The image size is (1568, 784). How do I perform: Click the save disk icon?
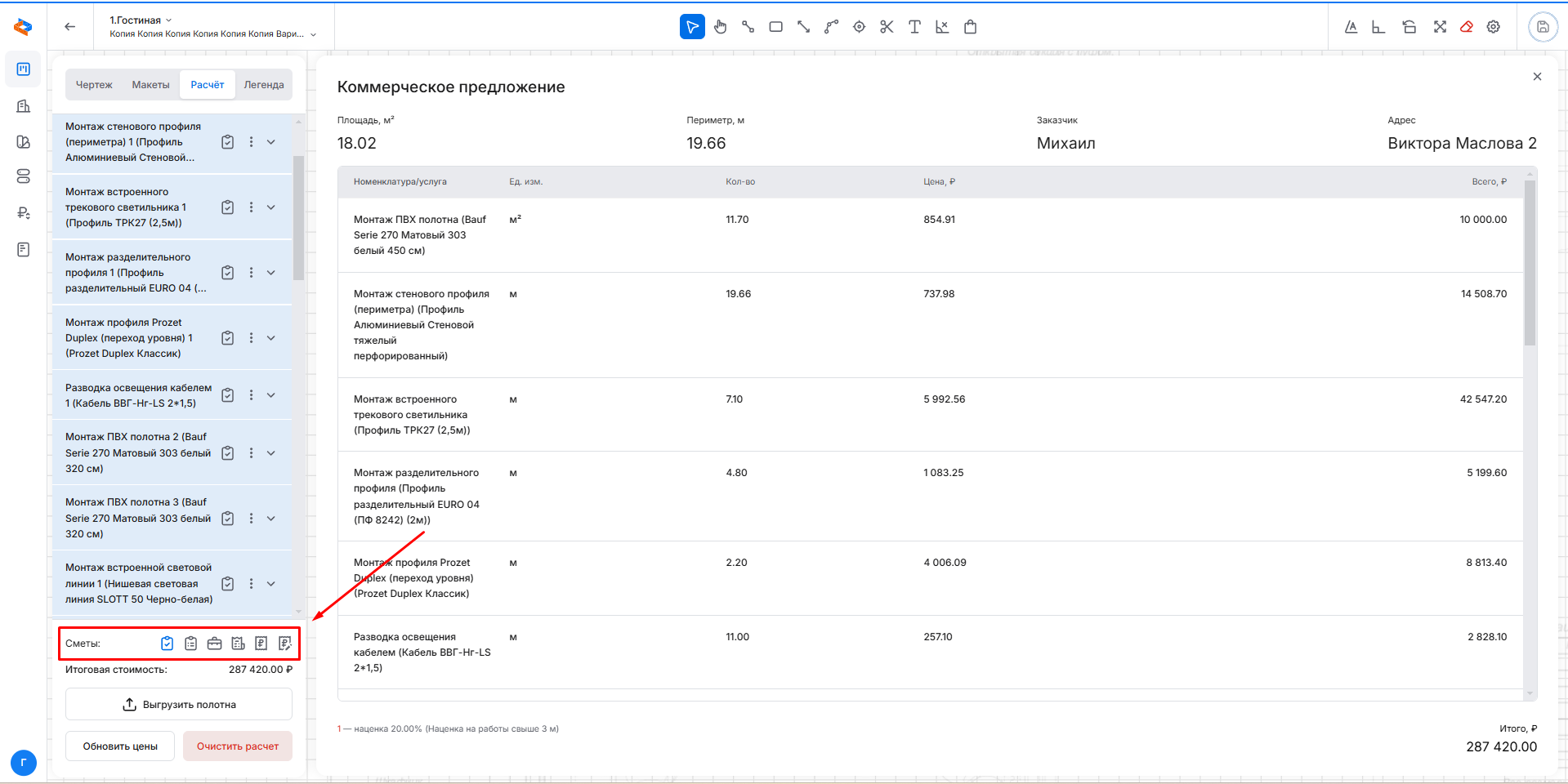click(1542, 27)
